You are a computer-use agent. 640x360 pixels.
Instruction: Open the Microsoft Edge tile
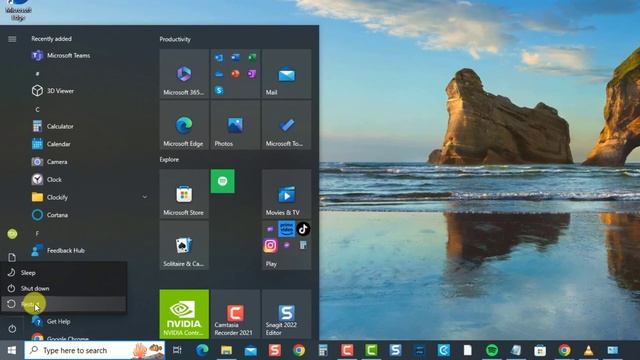[184, 125]
